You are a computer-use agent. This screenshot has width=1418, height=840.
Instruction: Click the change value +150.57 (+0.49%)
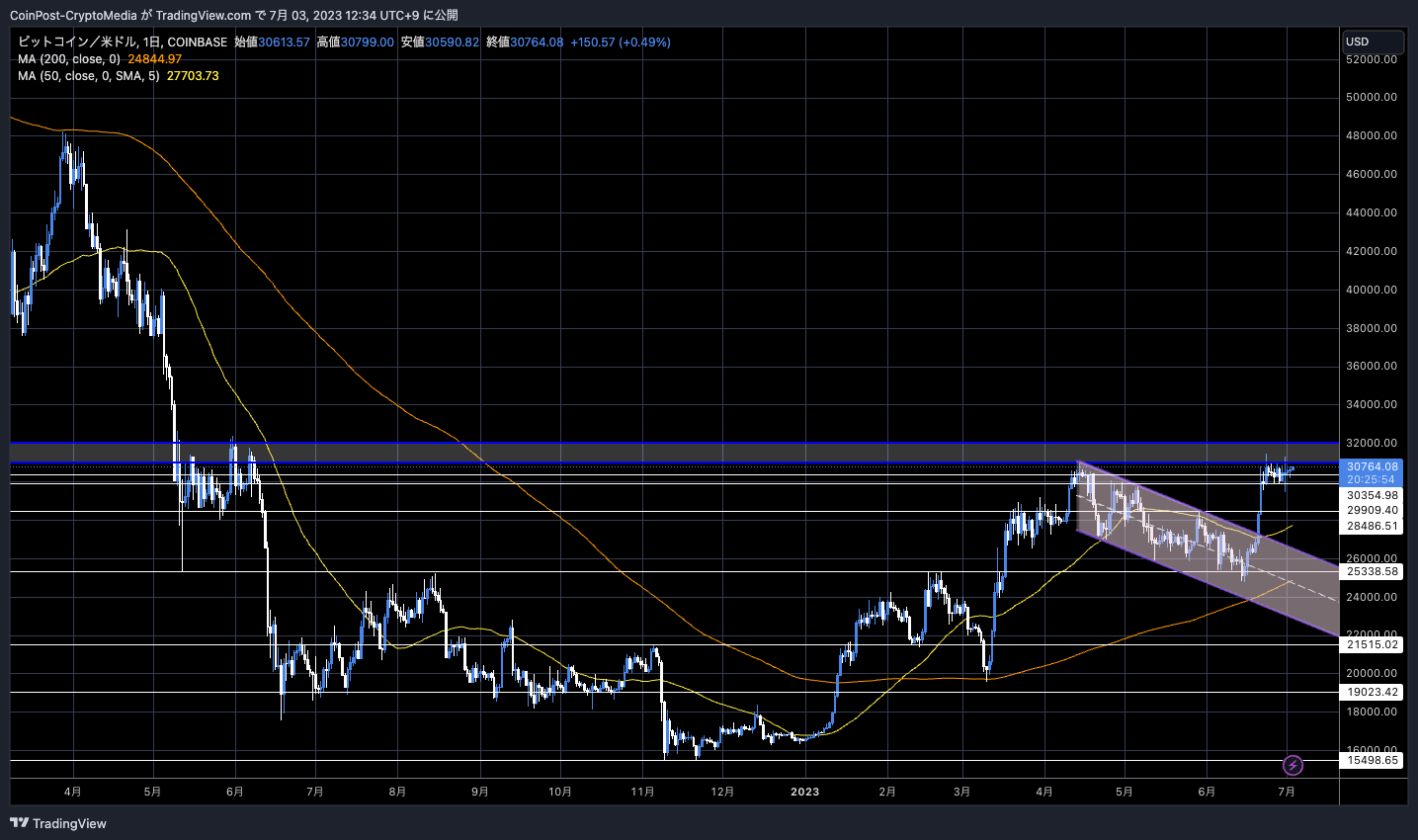point(621,42)
